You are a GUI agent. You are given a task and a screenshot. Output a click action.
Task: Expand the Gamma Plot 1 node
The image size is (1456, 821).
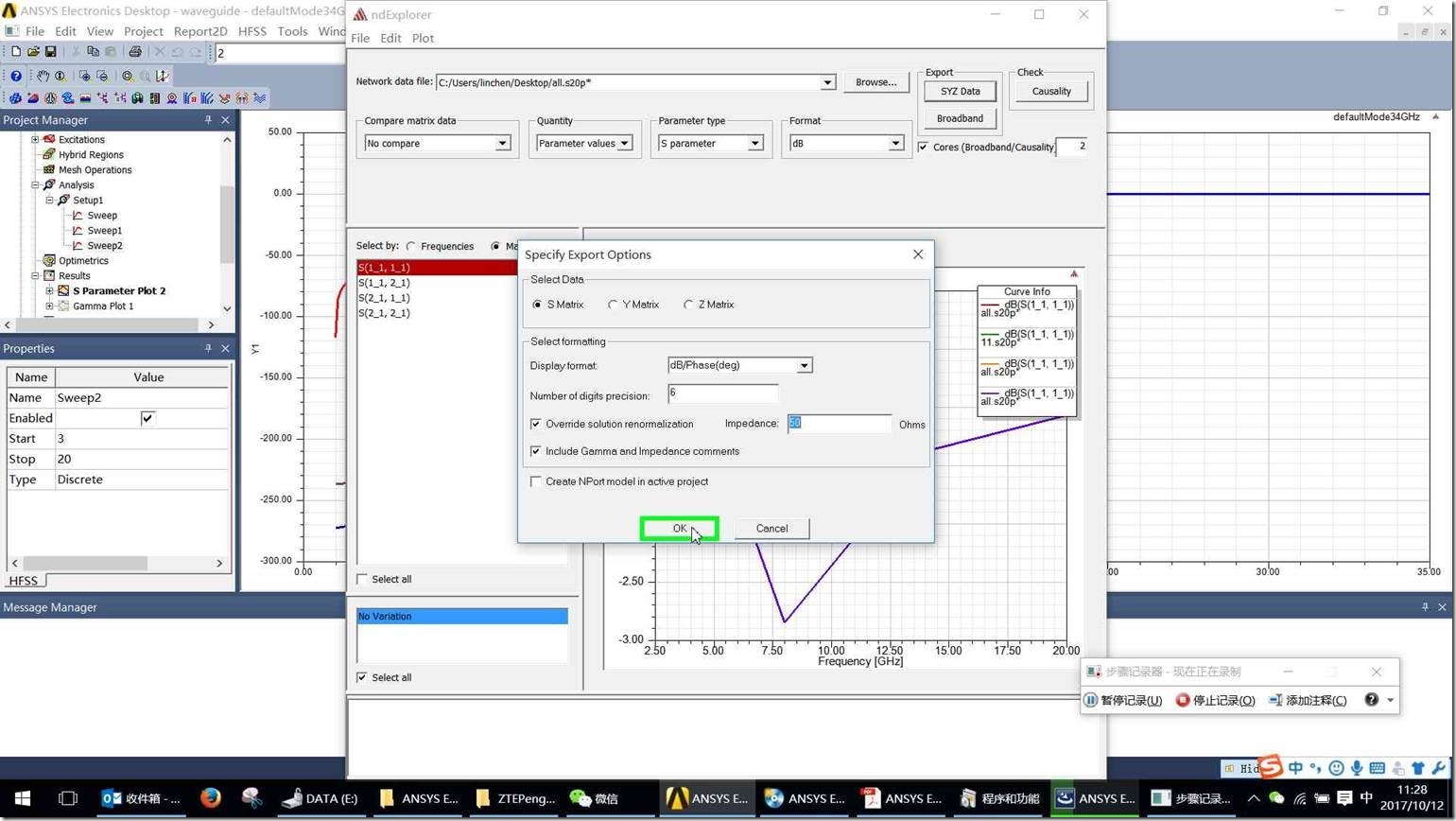[x=49, y=306]
